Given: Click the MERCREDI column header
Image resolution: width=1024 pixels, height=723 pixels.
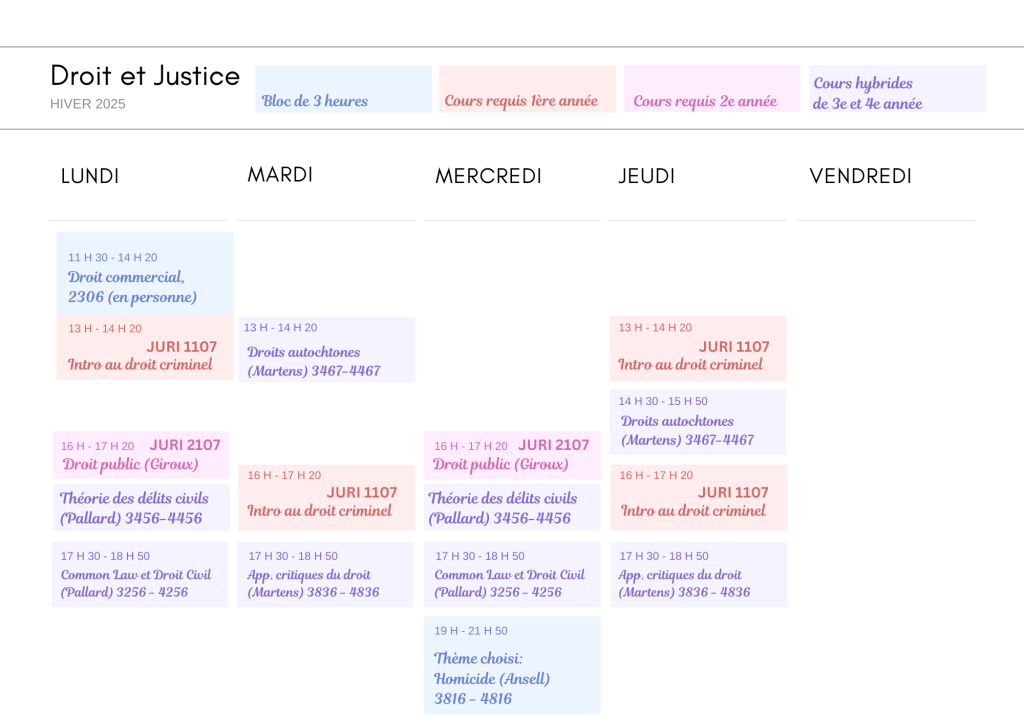Looking at the screenshot, I should point(488,176).
